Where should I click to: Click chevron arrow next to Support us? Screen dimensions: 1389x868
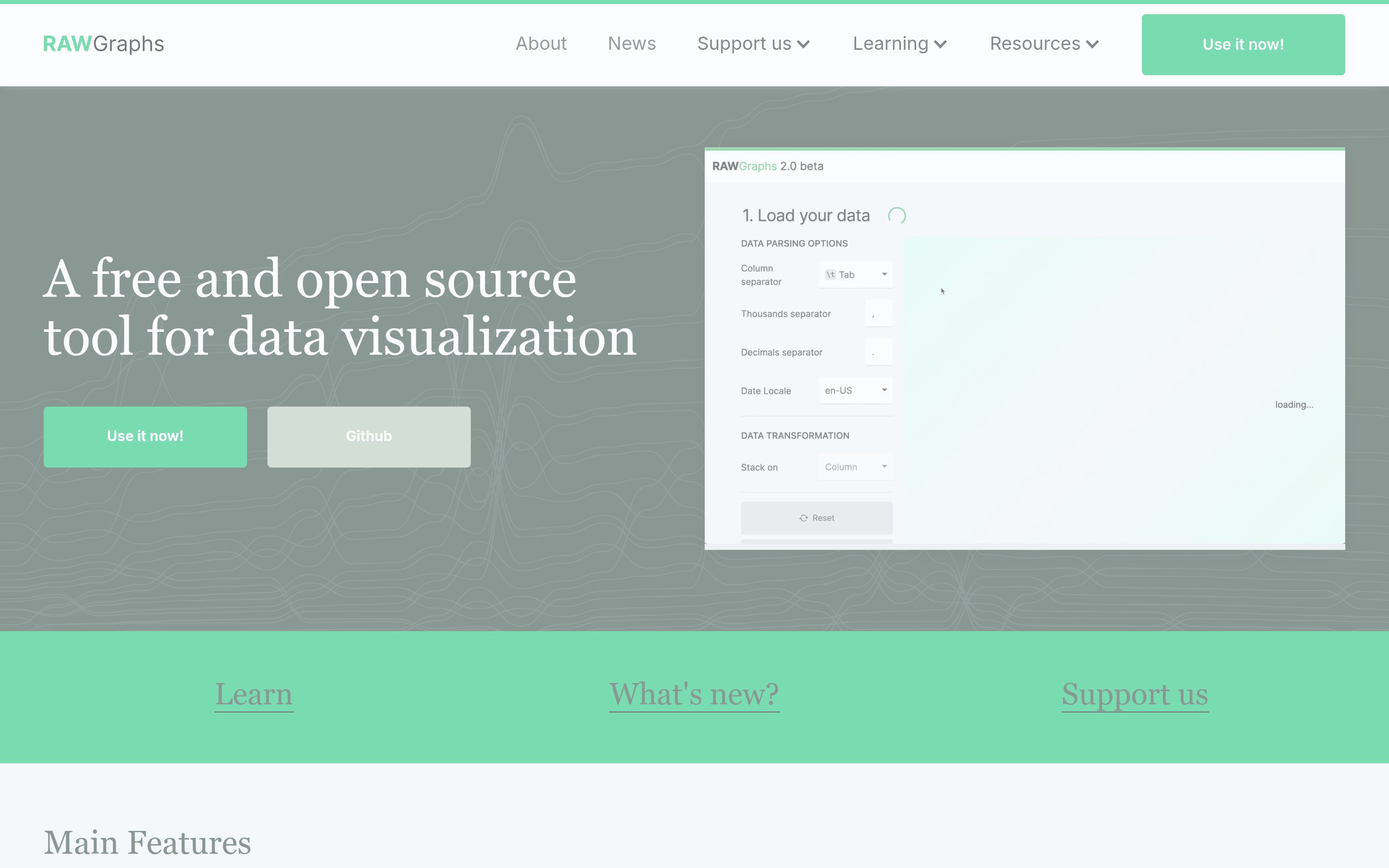[804, 44]
